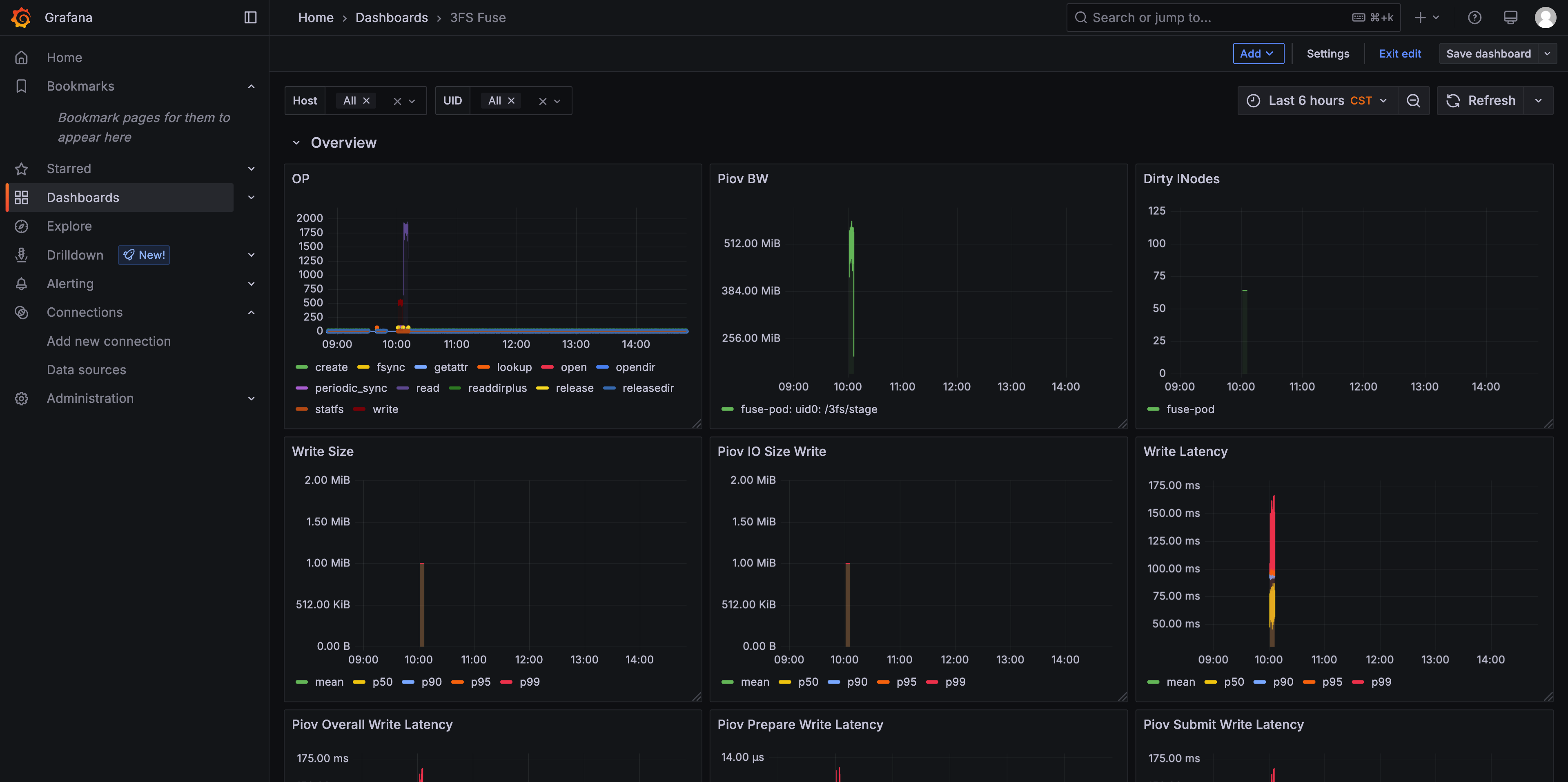The image size is (1568, 782).
Task: Dock the sidebar menu panel icon
Action: [250, 17]
